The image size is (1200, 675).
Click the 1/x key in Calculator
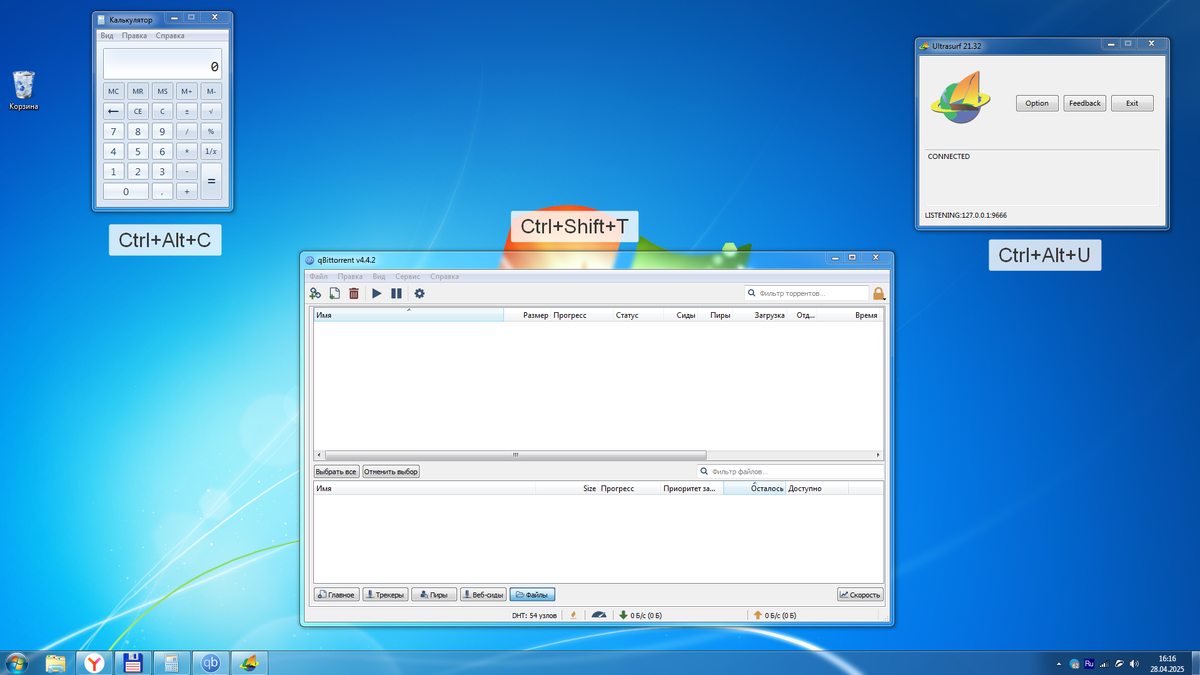211,151
